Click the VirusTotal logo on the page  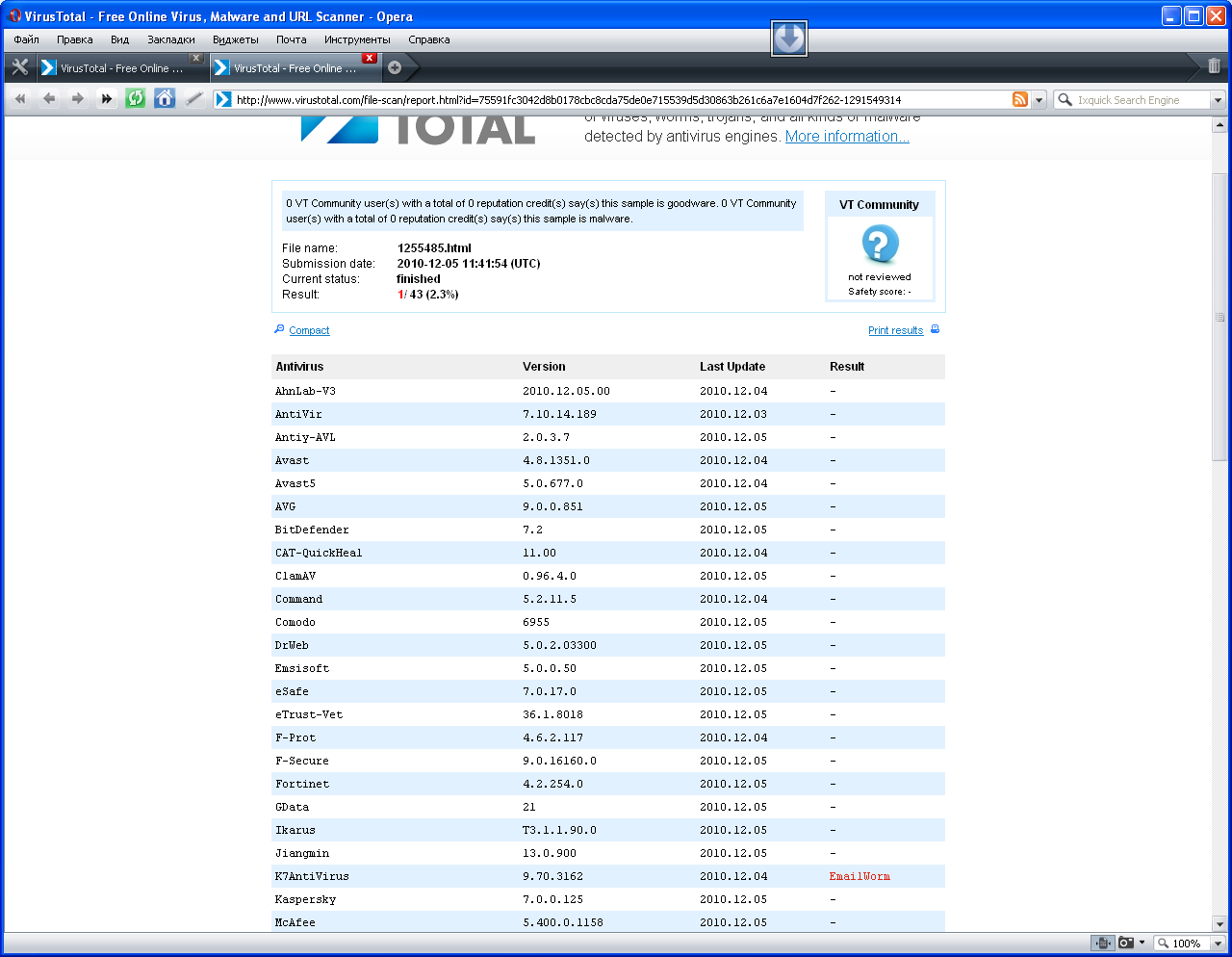click(x=418, y=130)
